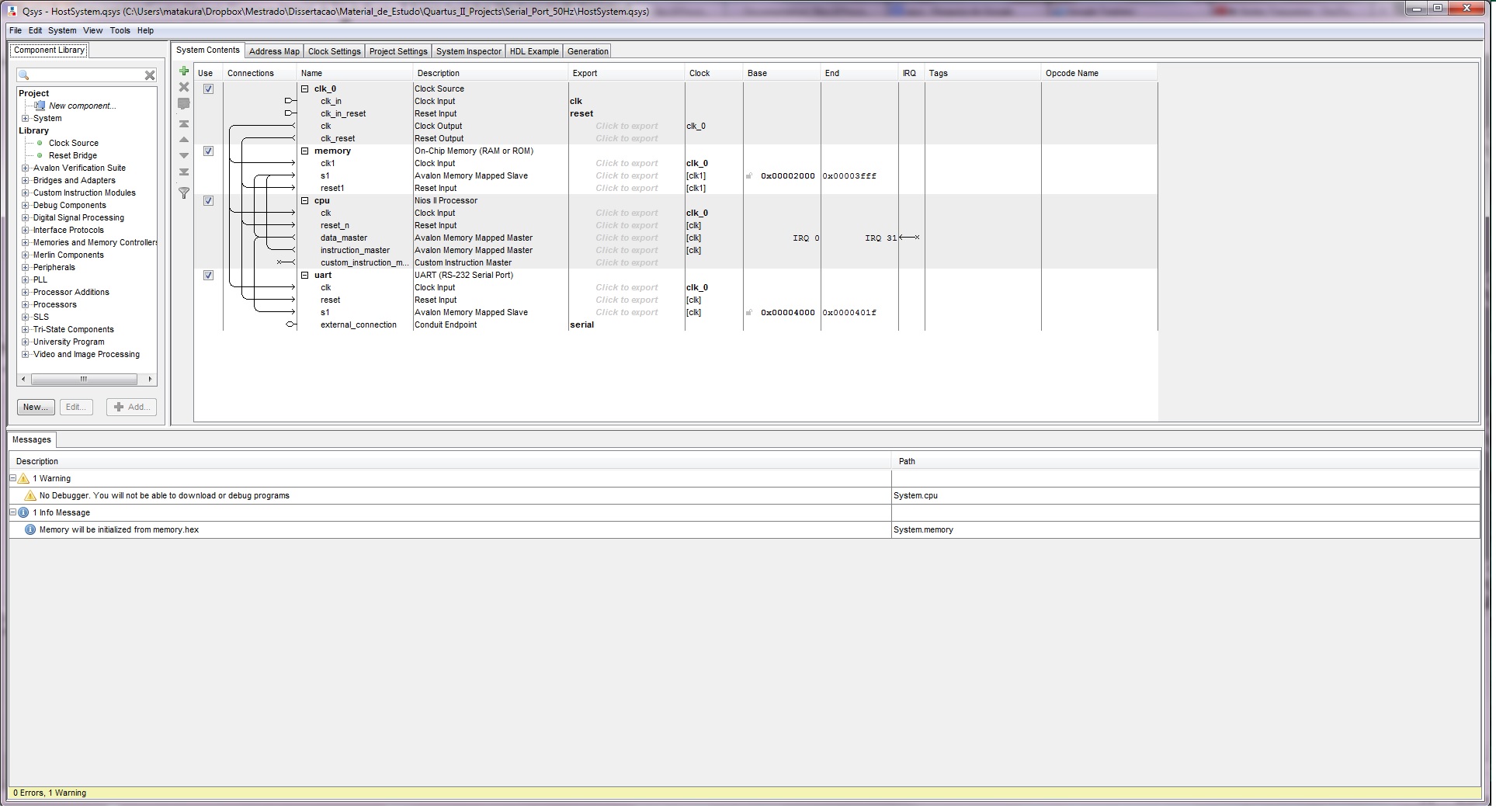Click the edit parameters icon below the X
Screen dimensions: 1496x812
point(184,103)
